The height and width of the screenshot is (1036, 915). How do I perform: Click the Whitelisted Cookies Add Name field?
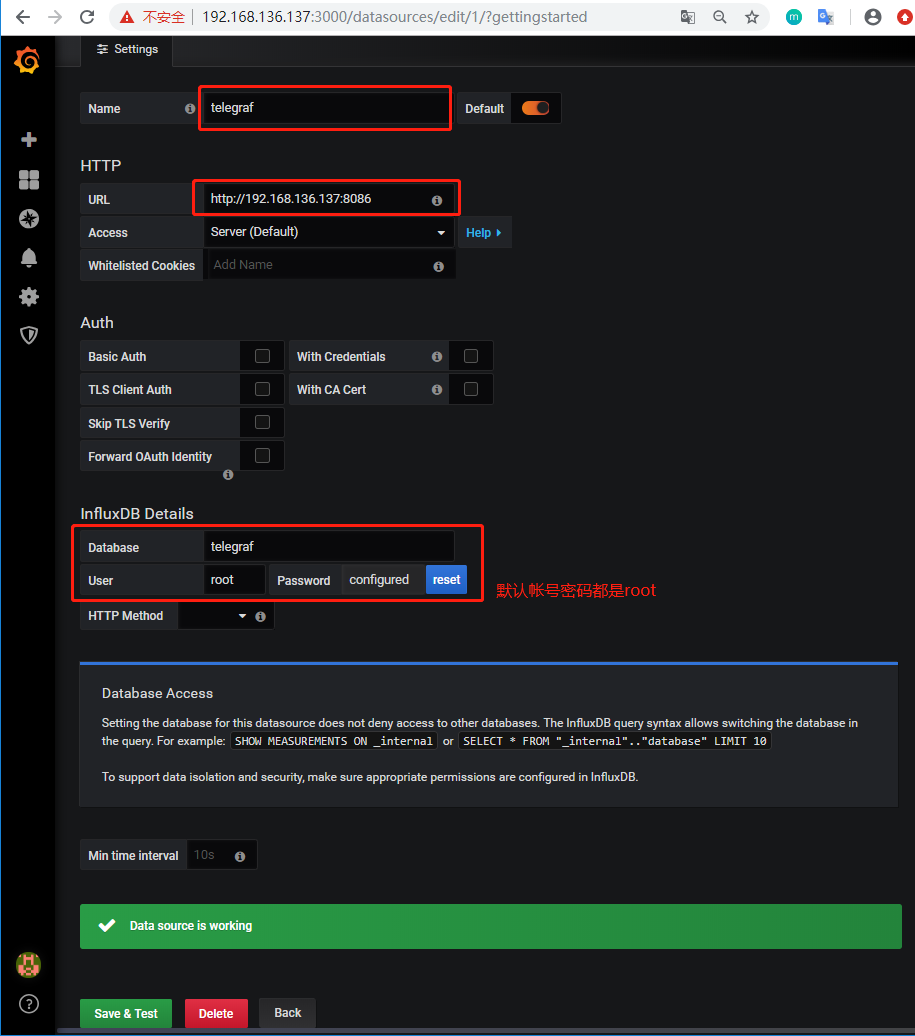point(330,265)
